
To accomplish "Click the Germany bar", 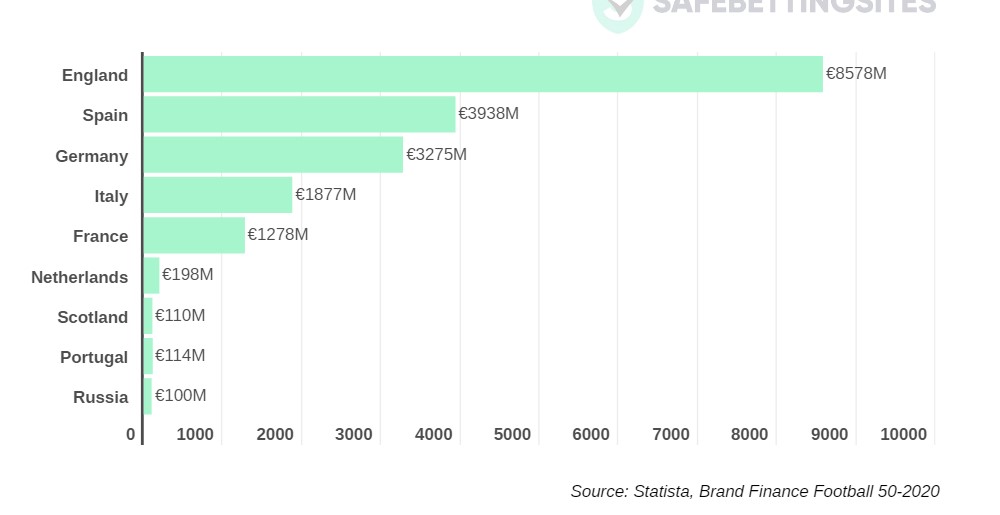I will (273, 155).
